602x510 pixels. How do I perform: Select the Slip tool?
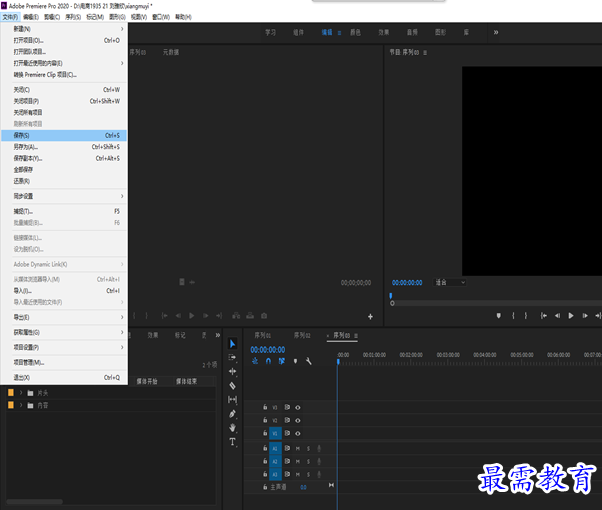click(x=232, y=400)
